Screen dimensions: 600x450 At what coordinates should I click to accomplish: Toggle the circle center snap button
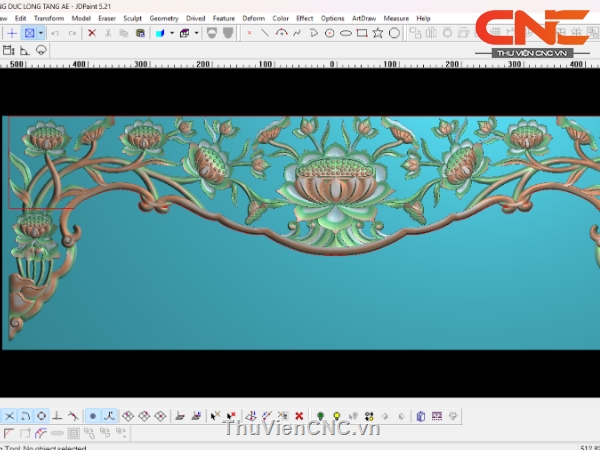click(x=41, y=416)
